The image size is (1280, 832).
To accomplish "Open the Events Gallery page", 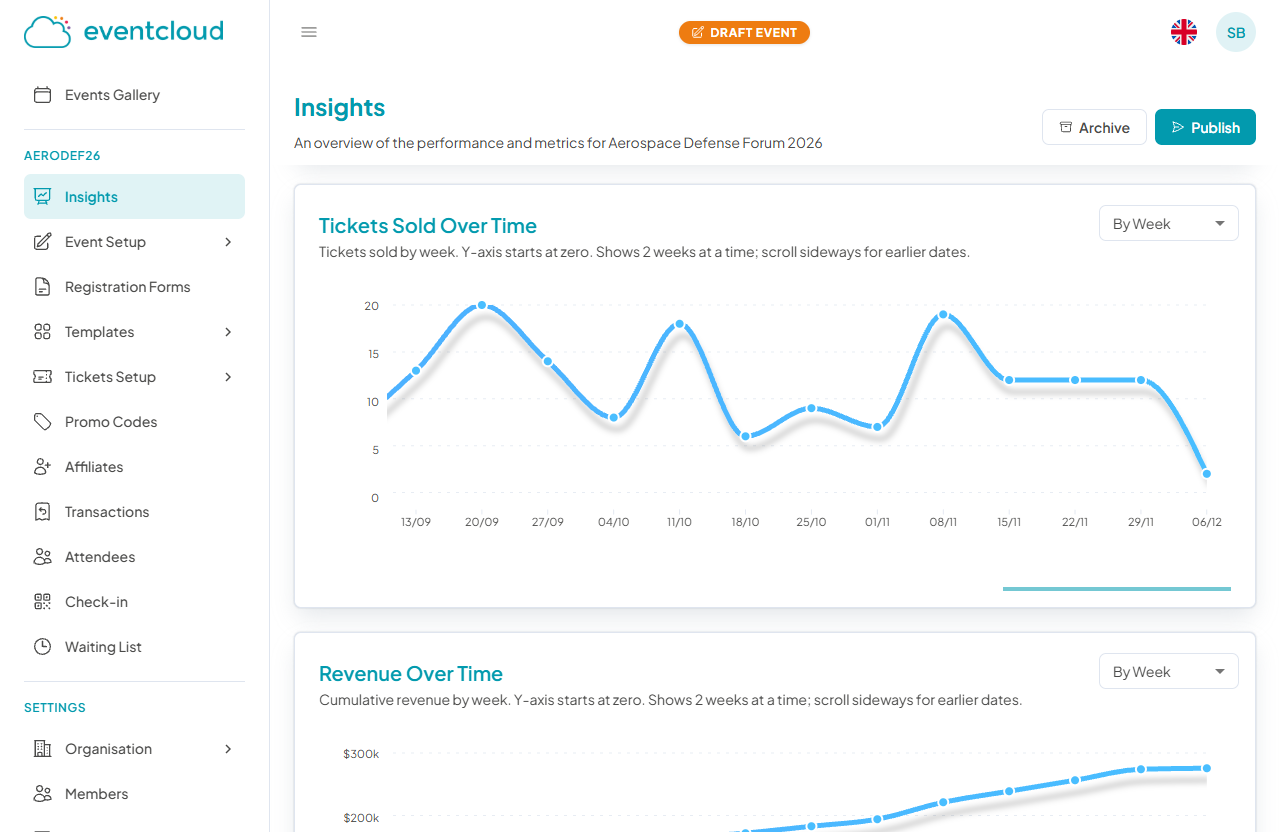I will click(x=134, y=95).
